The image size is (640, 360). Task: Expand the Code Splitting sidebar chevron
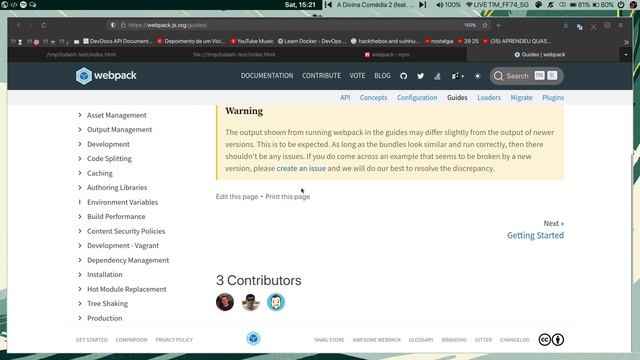[80, 158]
